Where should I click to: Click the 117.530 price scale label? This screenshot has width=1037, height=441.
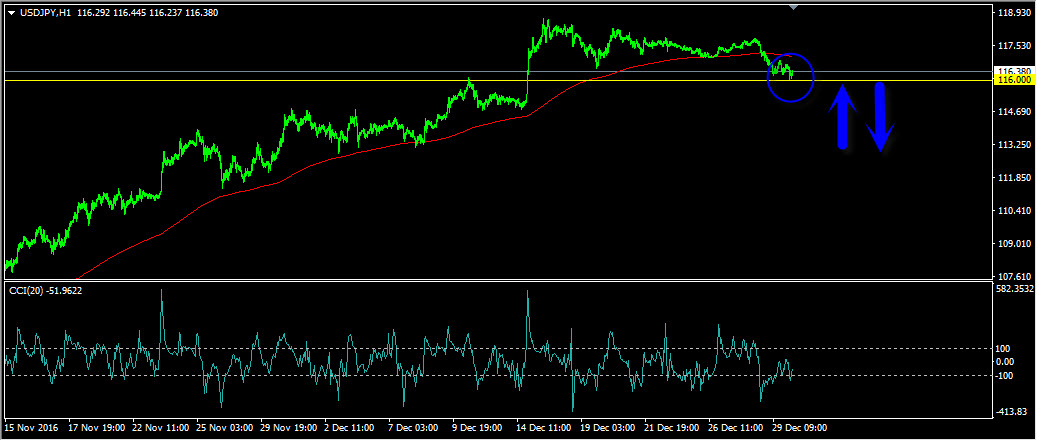click(1015, 46)
